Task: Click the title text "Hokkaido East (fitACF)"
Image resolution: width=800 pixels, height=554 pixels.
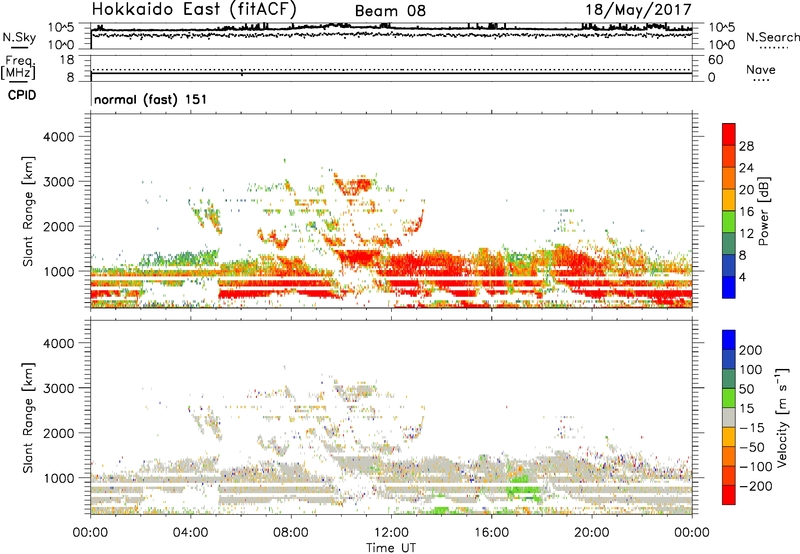Action: pos(194,9)
